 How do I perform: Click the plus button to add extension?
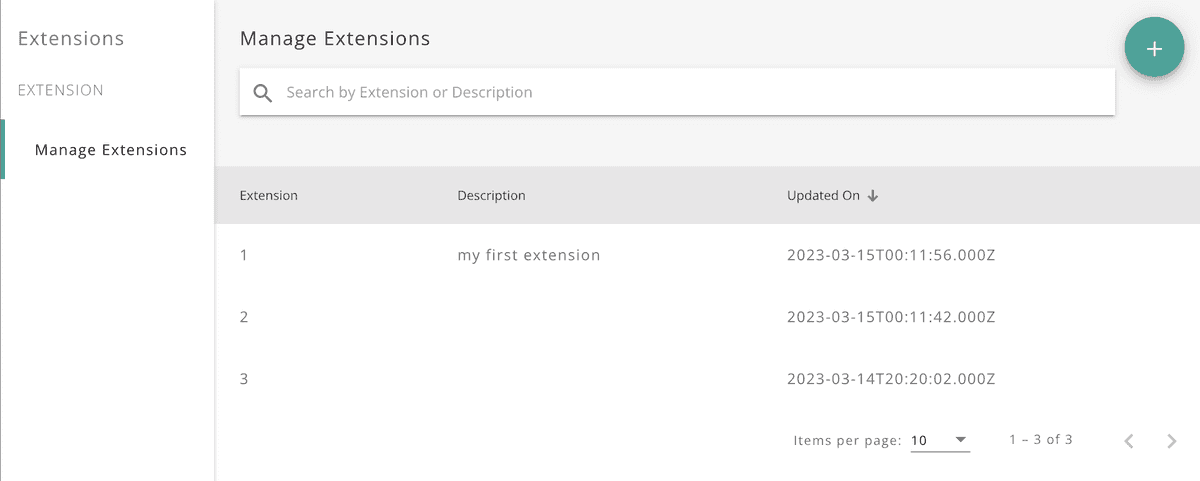click(1154, 48)
